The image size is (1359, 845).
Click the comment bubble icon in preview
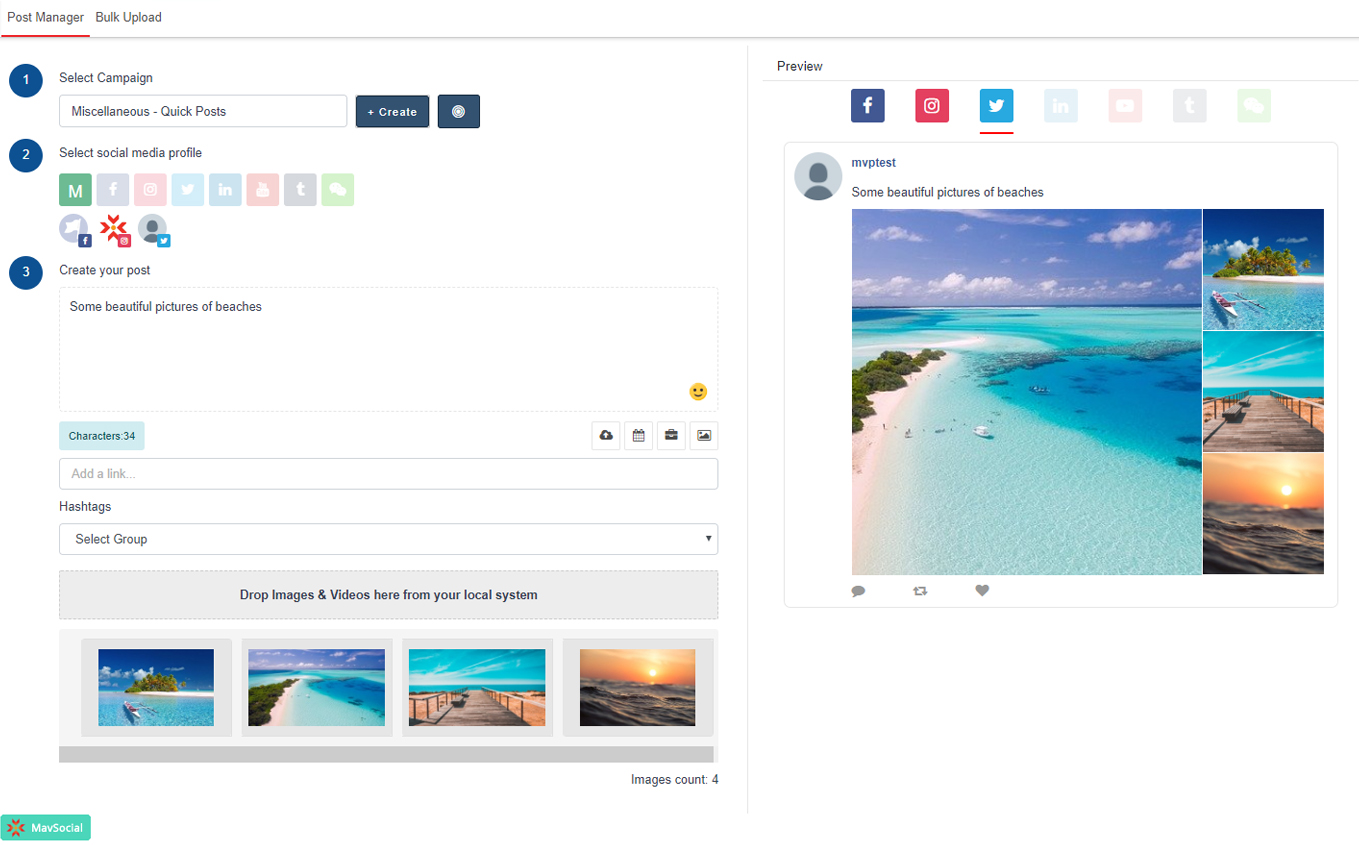[x=858, y=591]
